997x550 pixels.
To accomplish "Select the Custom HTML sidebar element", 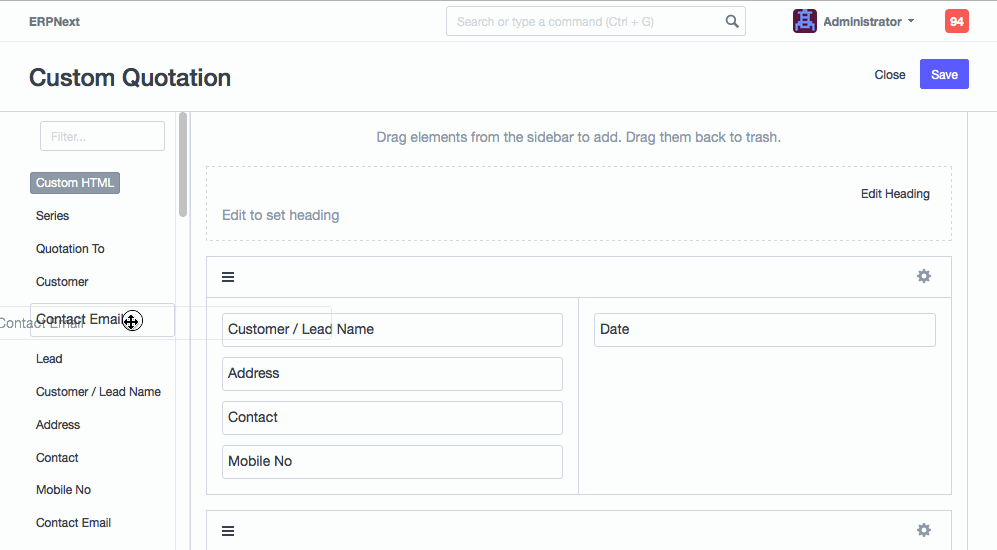I will 75,183.
